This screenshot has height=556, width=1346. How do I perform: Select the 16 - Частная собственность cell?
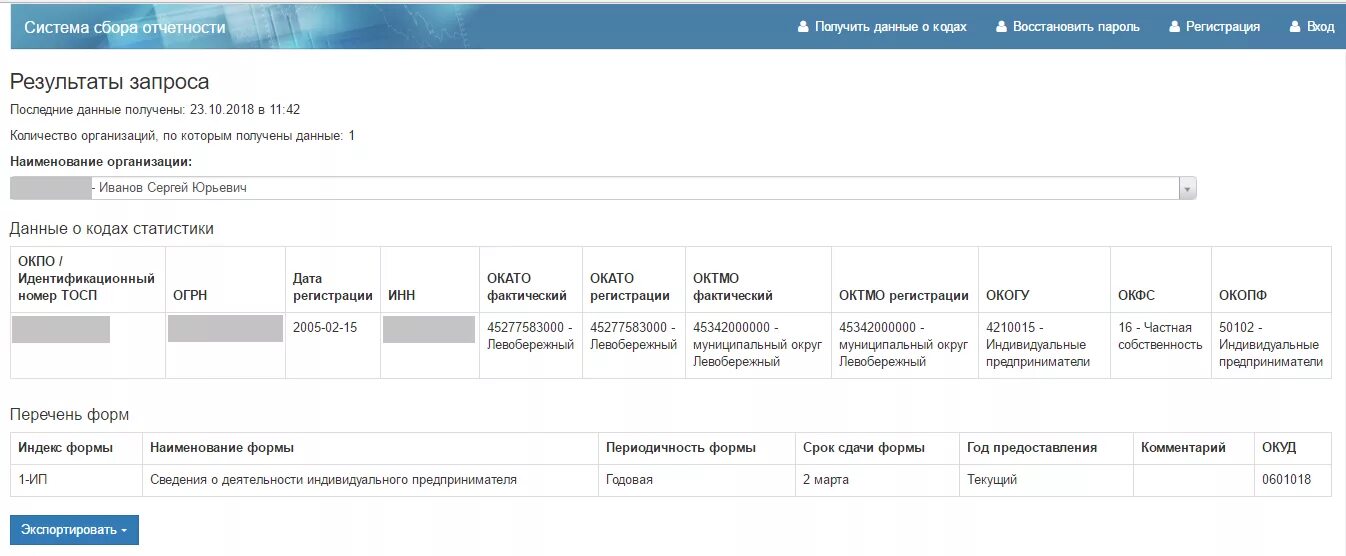(1161, 345)
